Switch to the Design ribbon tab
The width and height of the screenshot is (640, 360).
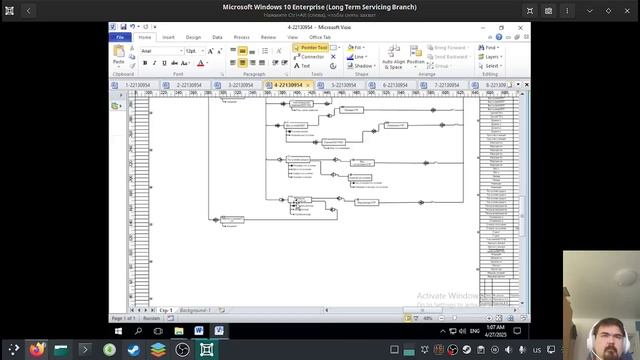[x=193, y=37]
